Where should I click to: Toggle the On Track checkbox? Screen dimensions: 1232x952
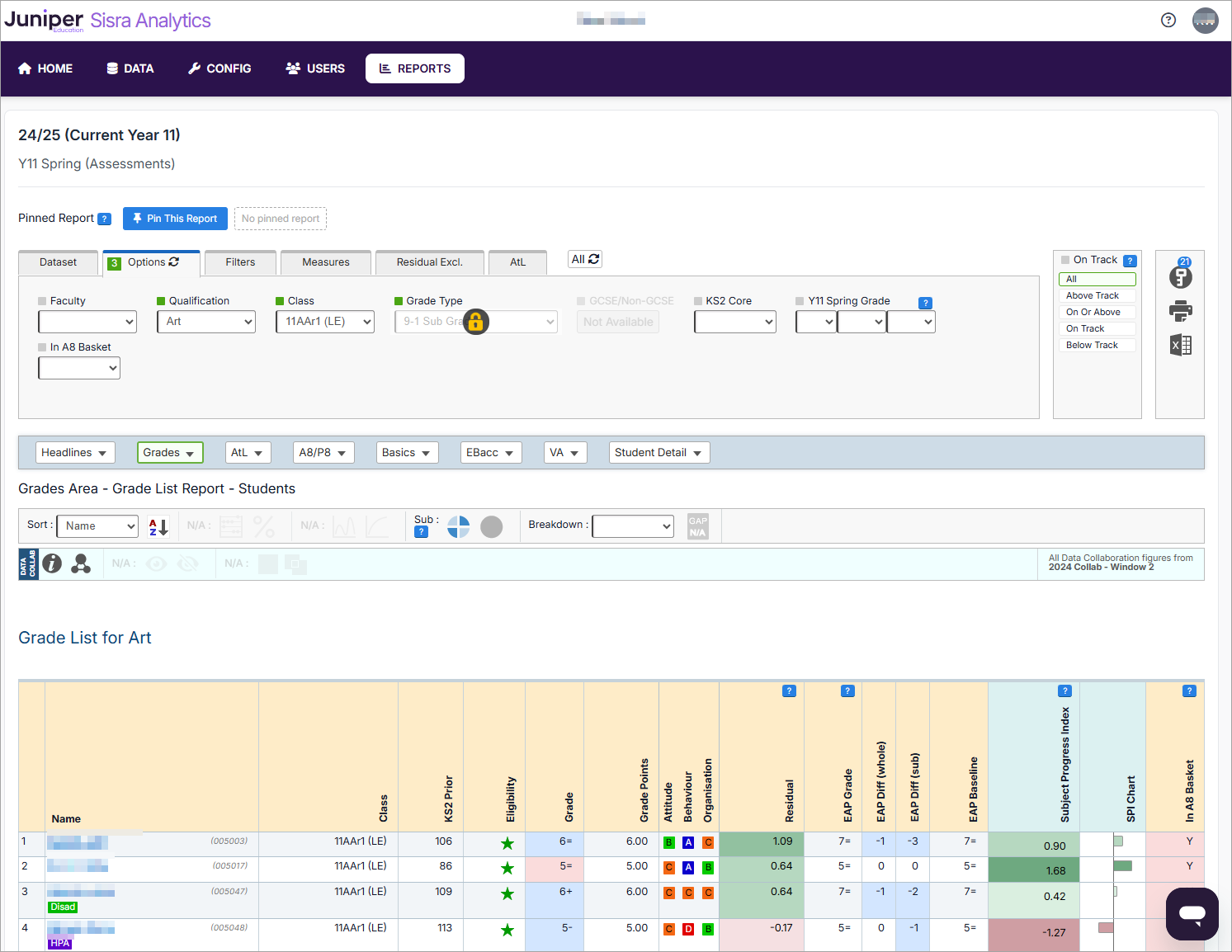tap(1064, 259)
